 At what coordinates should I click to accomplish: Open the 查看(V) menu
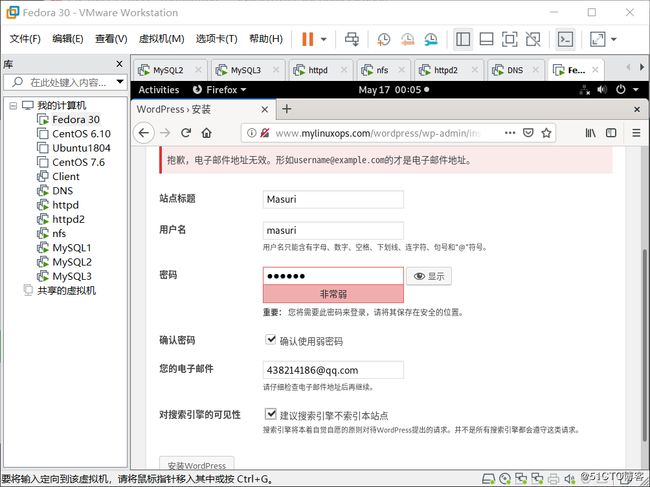pyautogui.click(x=111, y=39)
